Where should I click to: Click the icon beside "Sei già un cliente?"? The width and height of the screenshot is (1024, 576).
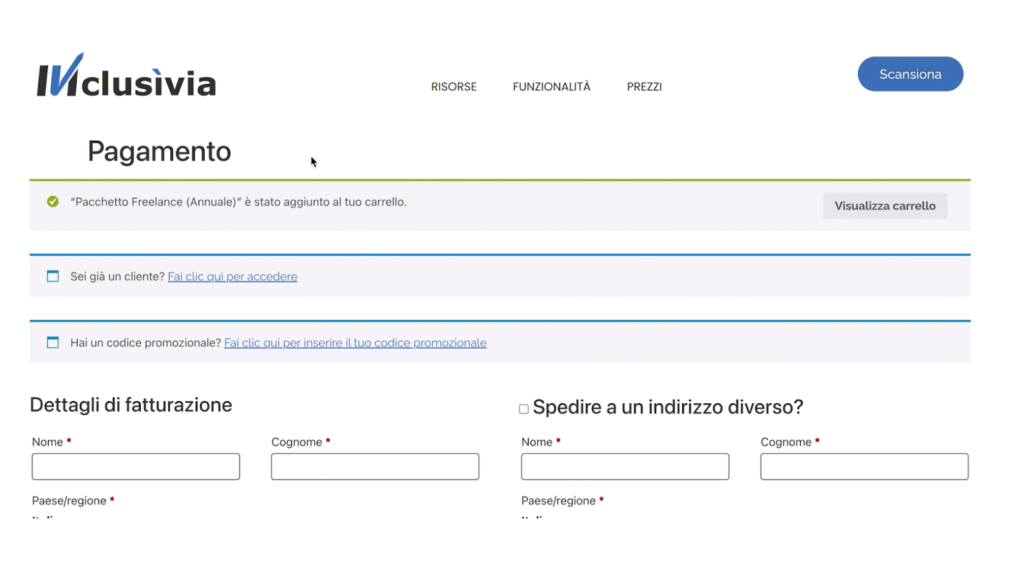(53, 277)
